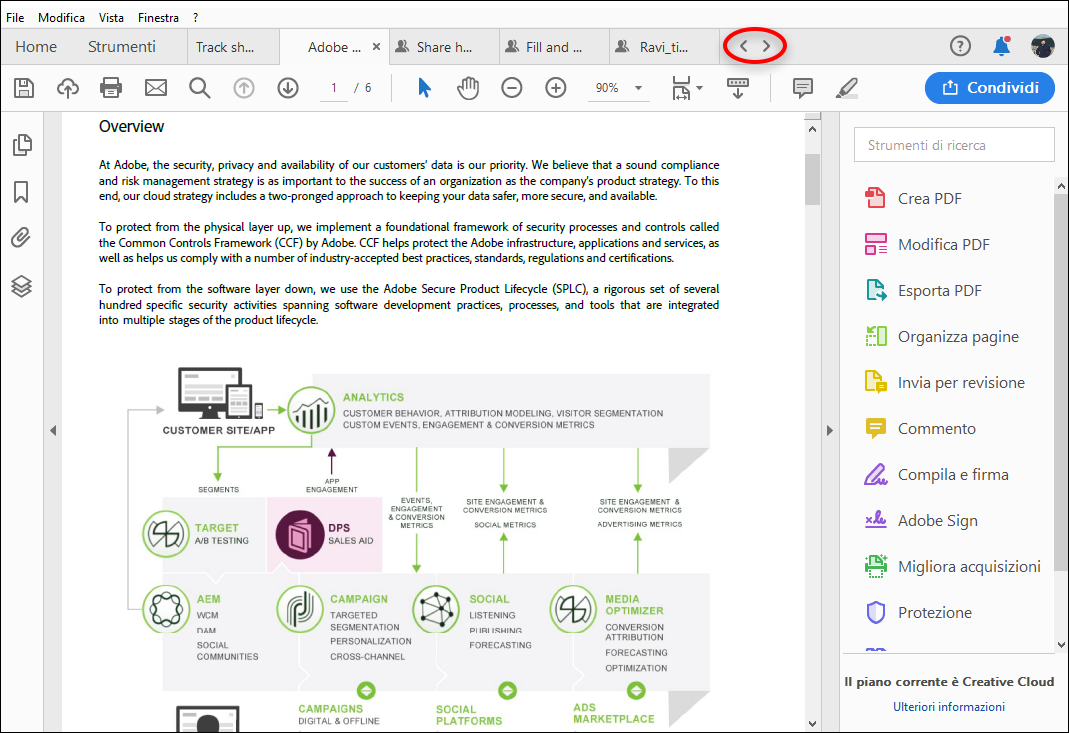
Task: Click the Ulteriori informazioni link
Action: (948, 707)
